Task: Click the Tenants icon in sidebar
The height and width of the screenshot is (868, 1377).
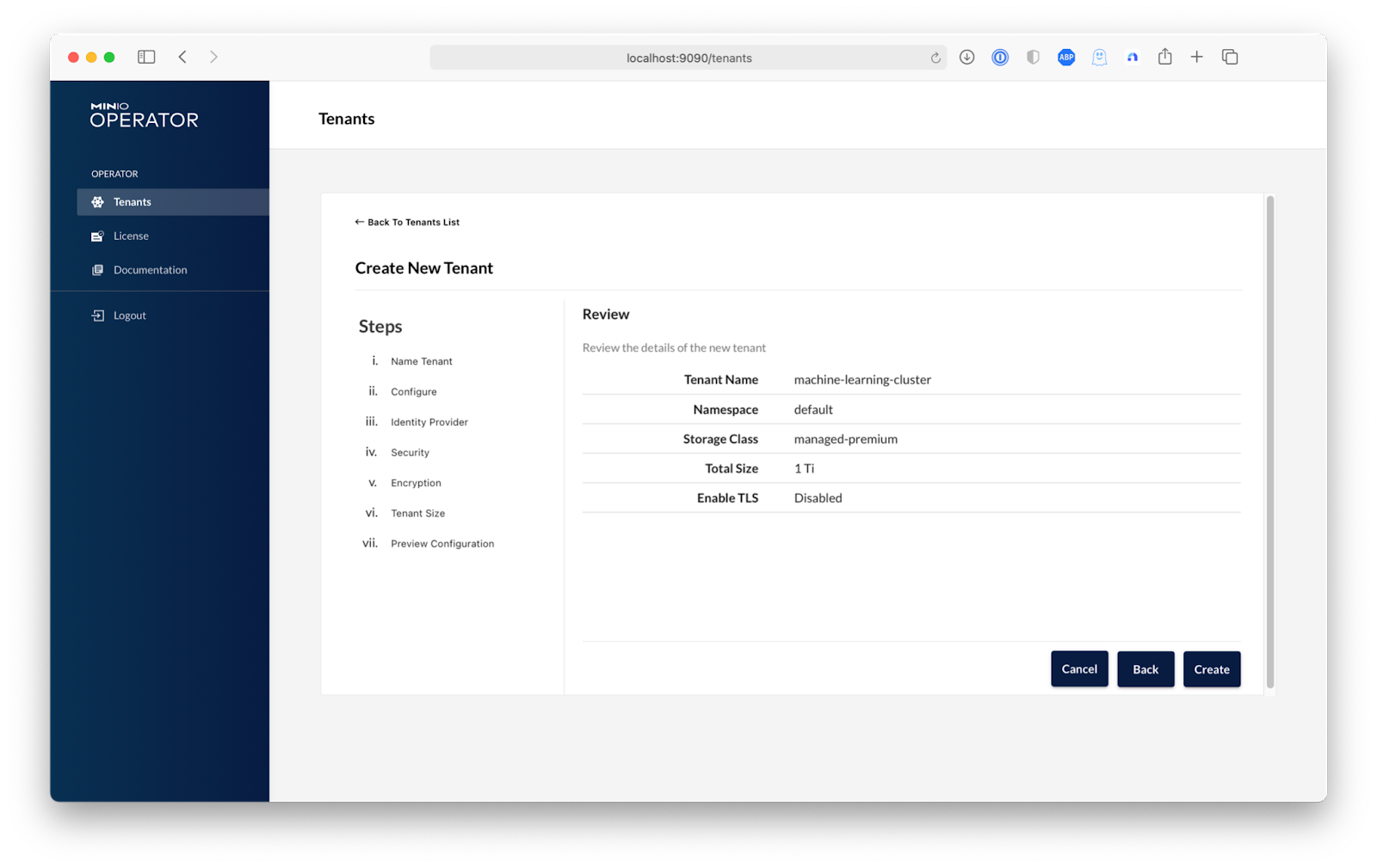Action: click(97, 202)
